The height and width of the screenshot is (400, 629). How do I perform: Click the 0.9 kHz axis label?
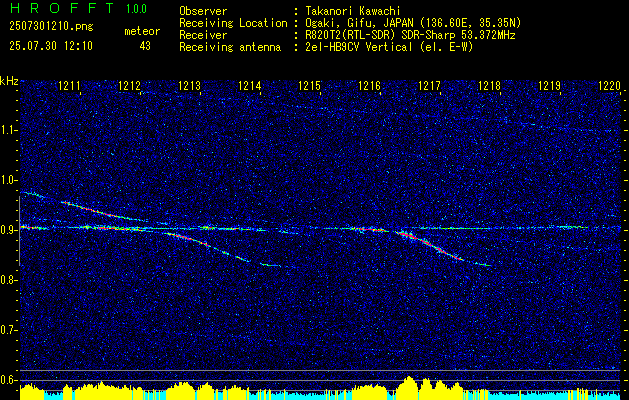pos(9,230)
